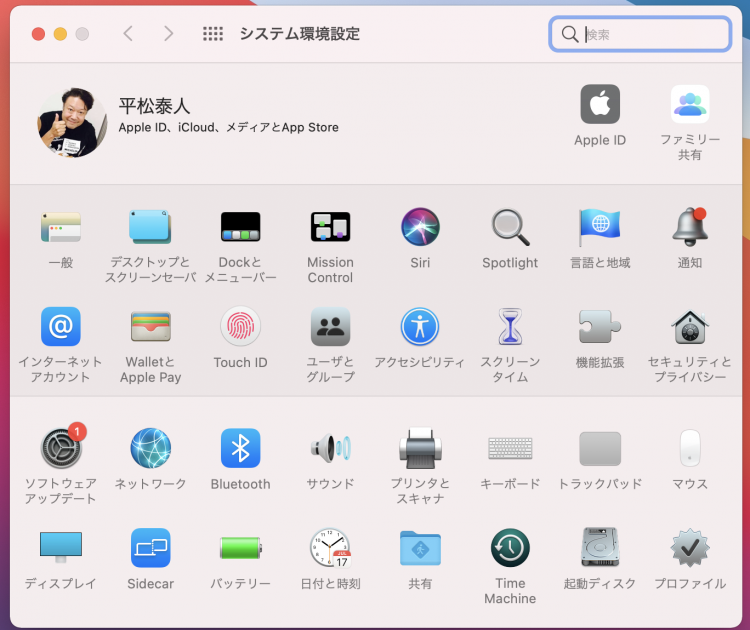This screenshot has height=630, width=750.
Task: Open Touch ID preferences
Action: coord(241,327)
